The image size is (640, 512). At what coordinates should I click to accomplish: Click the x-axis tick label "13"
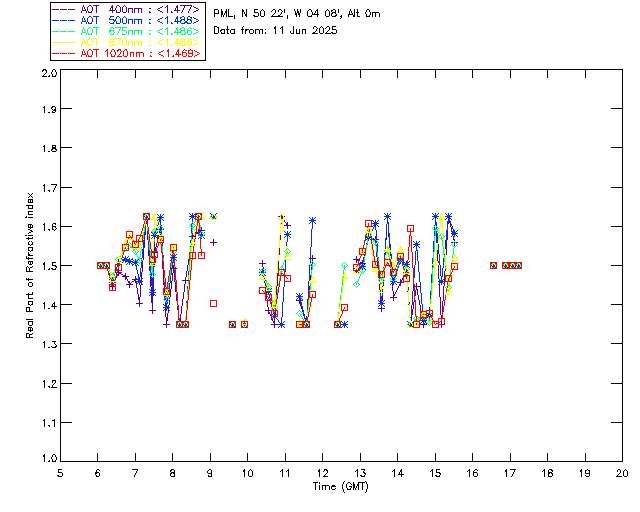pyautogui.click(x=360, y=473)
